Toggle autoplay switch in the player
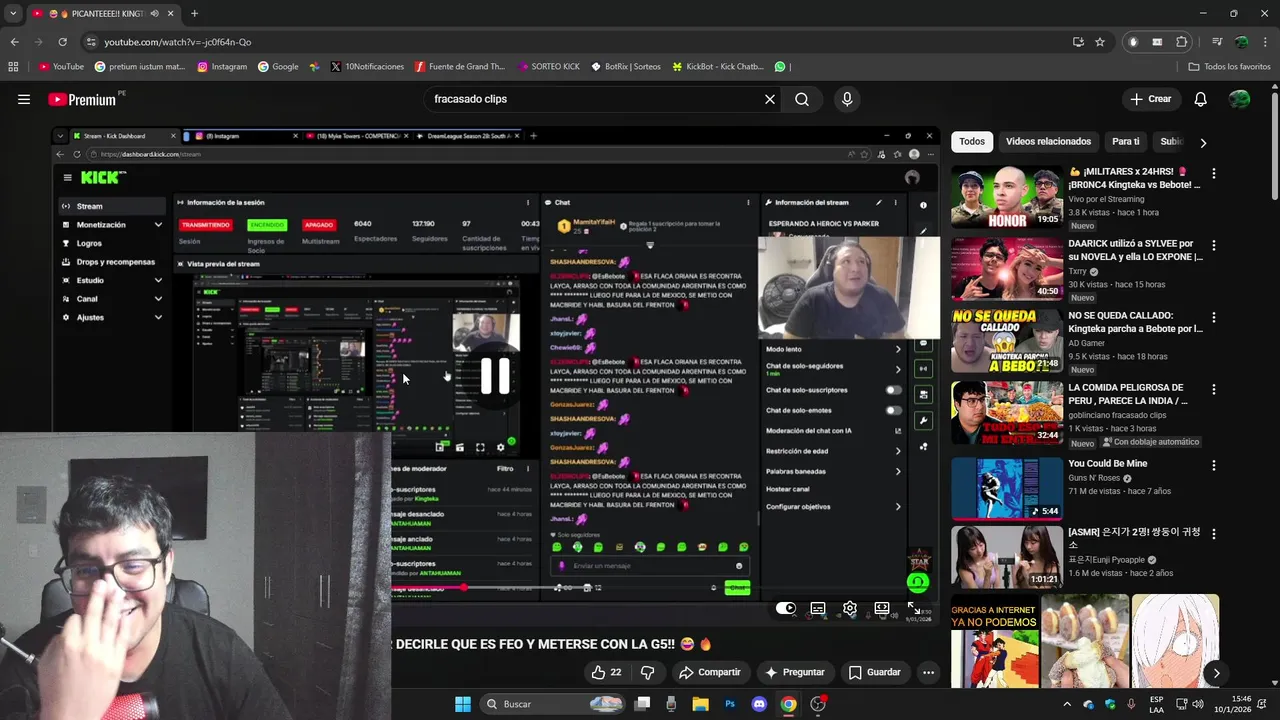 pos(786,608)
